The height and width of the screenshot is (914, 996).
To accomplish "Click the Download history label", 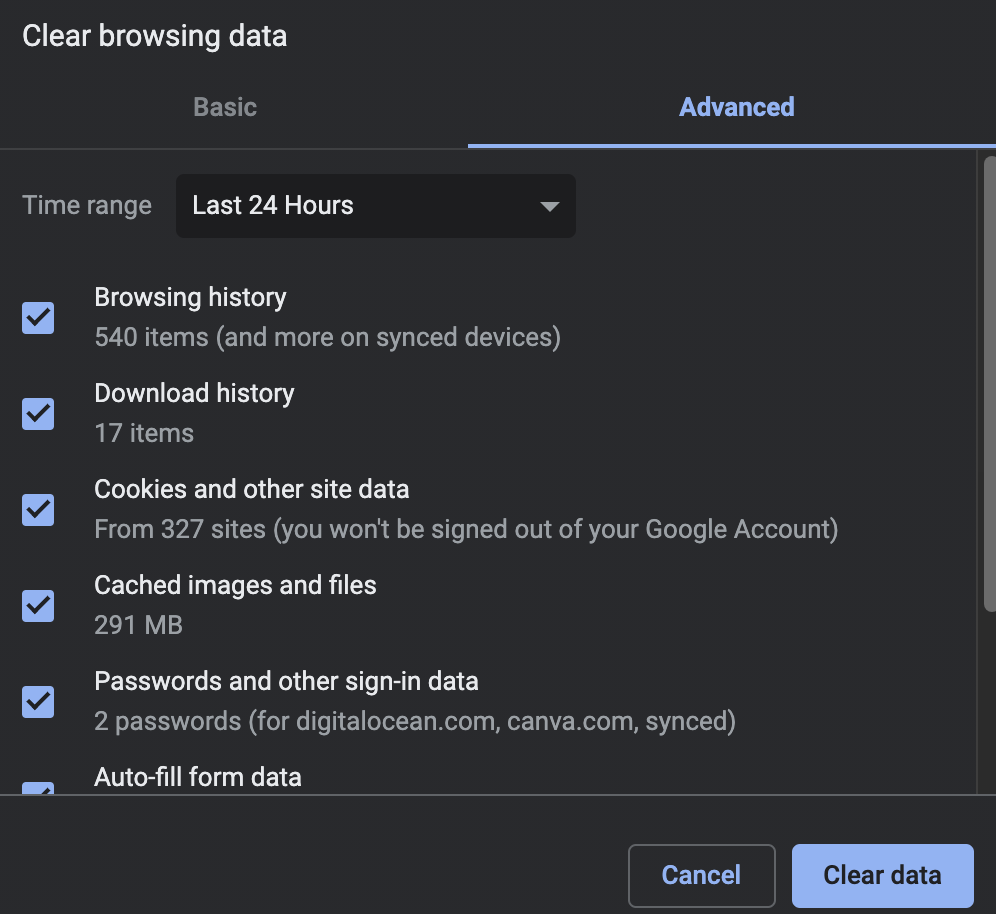I will point(194,393).
